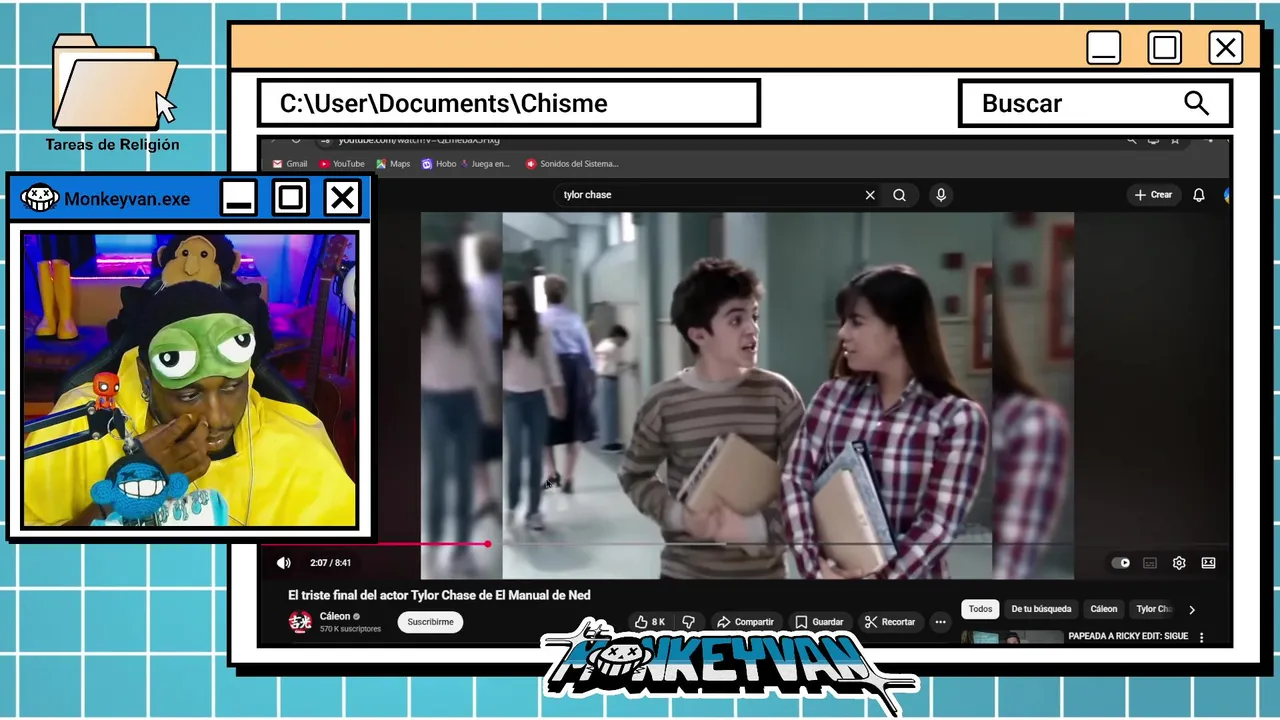1280x720 pixels.
Task: Maximize the Chisme explorer window
Action: point(1165,47)
